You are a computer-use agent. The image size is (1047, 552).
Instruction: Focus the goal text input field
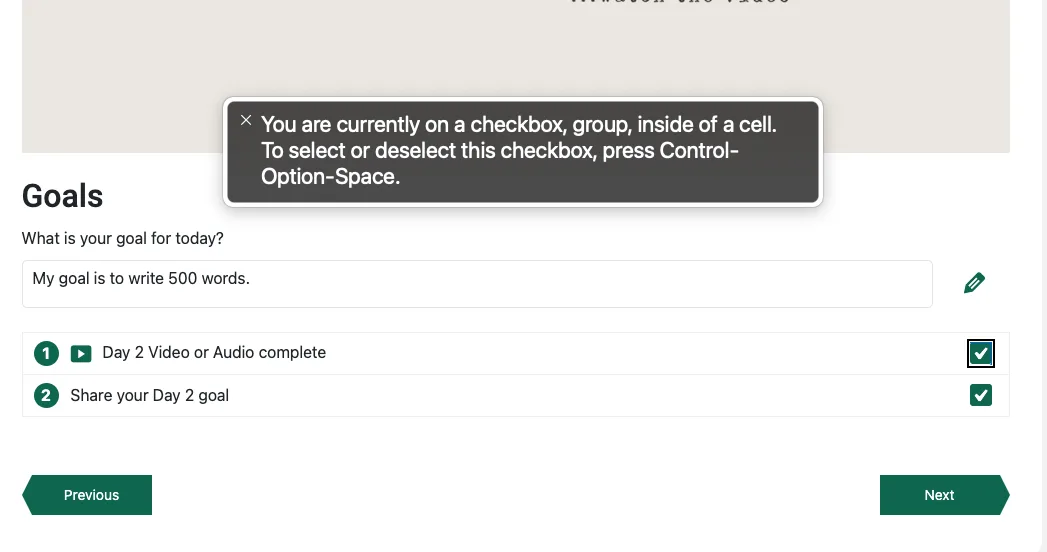coord(477,284)
